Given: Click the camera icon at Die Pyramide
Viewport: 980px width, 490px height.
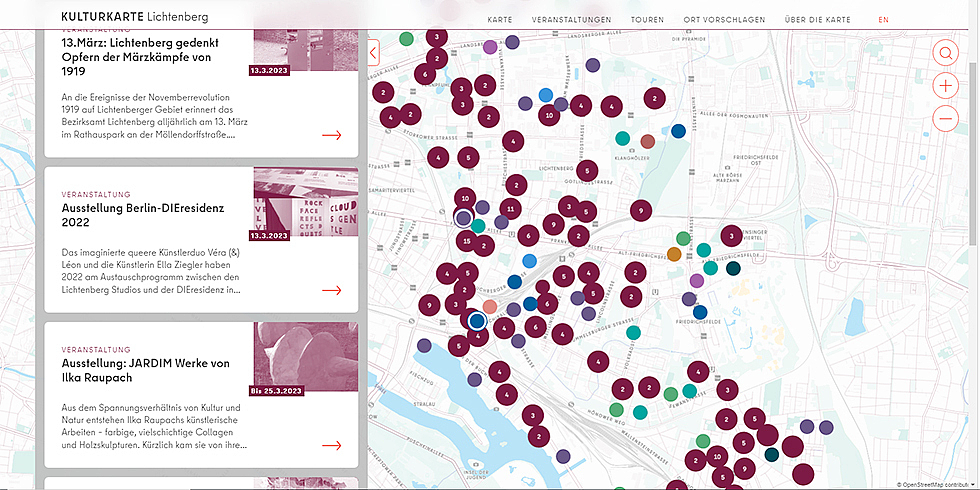Looking at the screenshot, I should [688, 31].
